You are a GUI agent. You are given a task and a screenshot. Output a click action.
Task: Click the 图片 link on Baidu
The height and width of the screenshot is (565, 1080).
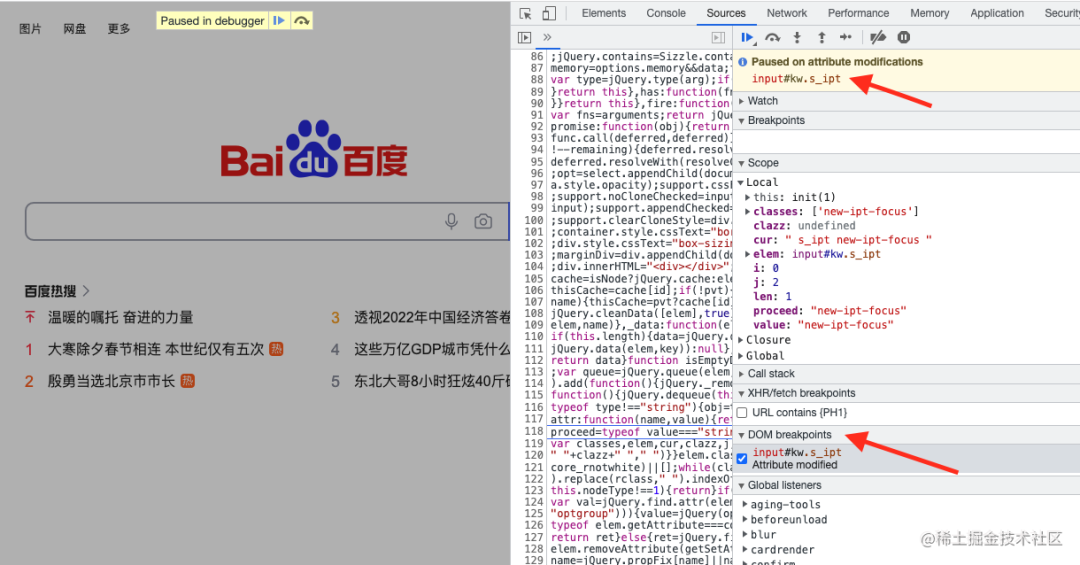30,29
